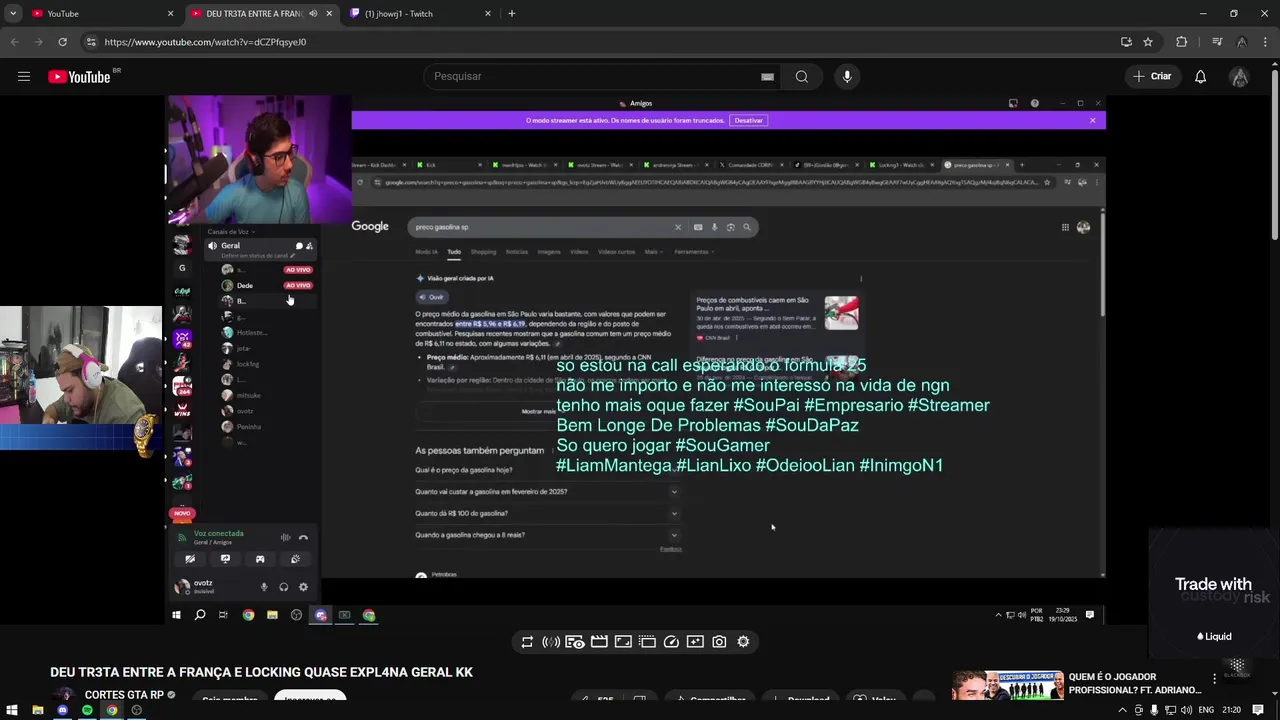Share your screen in Discord voice panel
This screenshot has height=720, width=1280.
pos(225,559)
